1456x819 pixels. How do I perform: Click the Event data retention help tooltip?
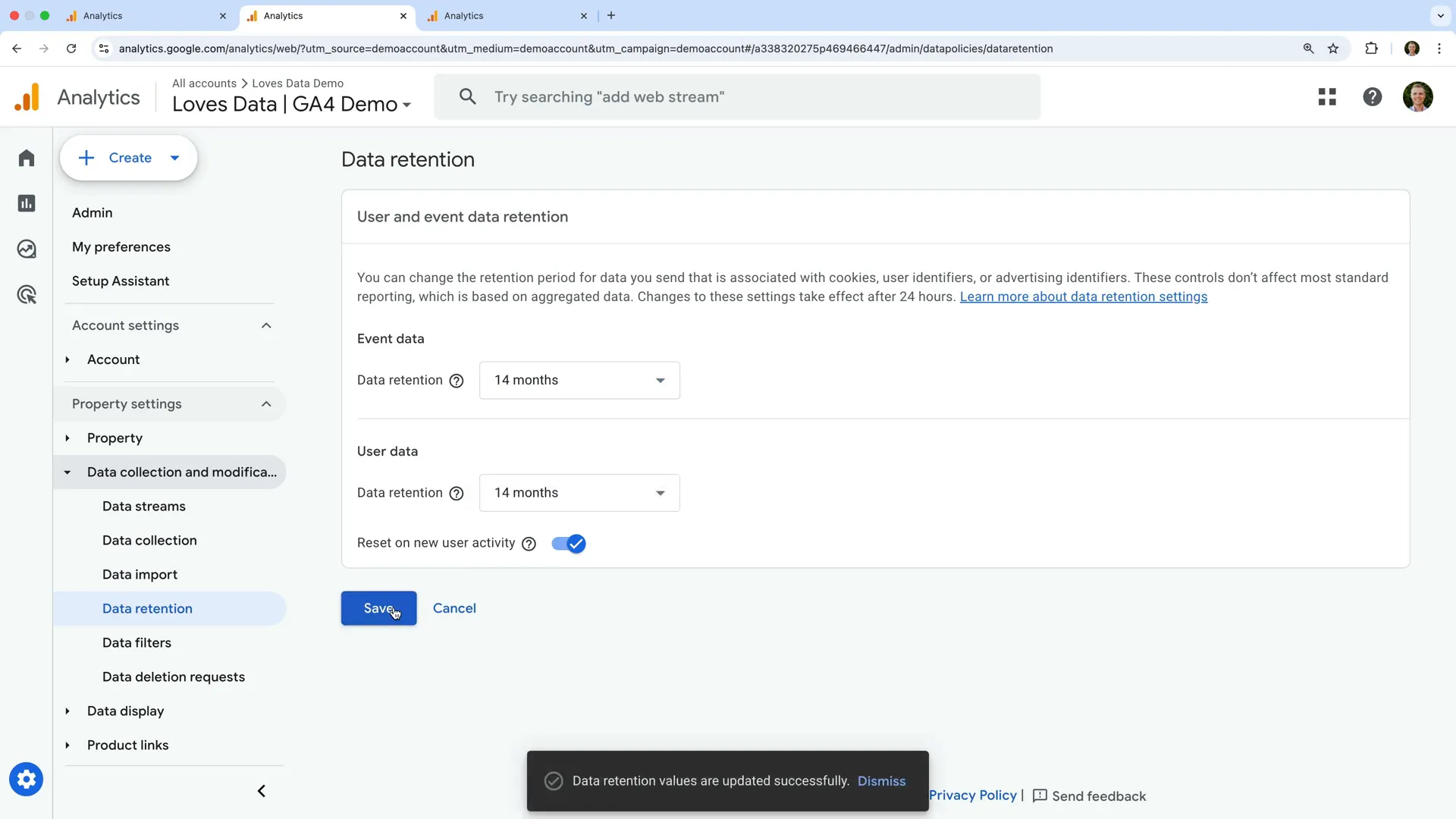pos(456,381)
